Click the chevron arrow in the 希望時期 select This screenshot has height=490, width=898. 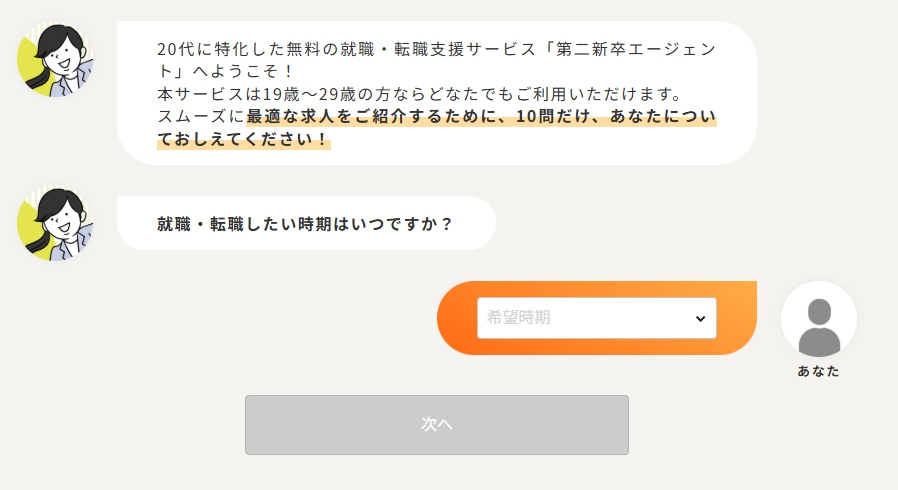coord(700,318)
